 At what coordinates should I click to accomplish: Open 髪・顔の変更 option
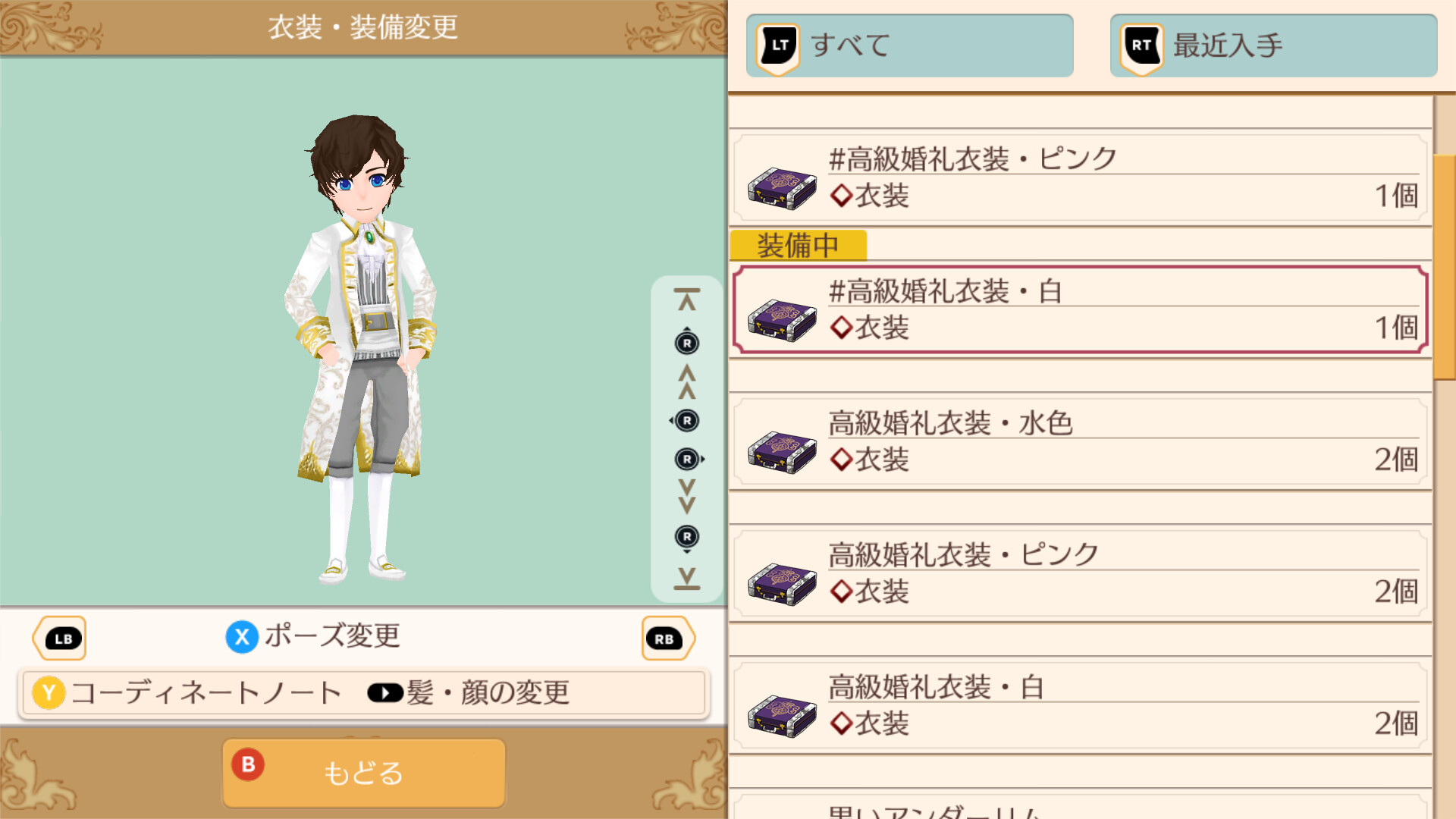point(469,692)
